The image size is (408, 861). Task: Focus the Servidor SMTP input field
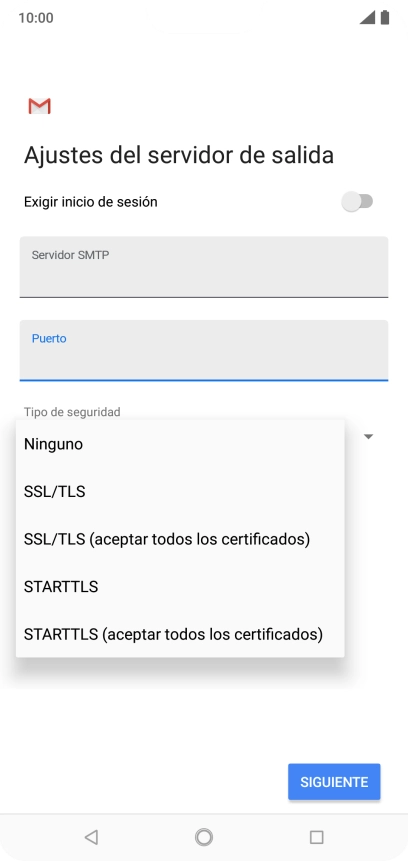(204, 267)
